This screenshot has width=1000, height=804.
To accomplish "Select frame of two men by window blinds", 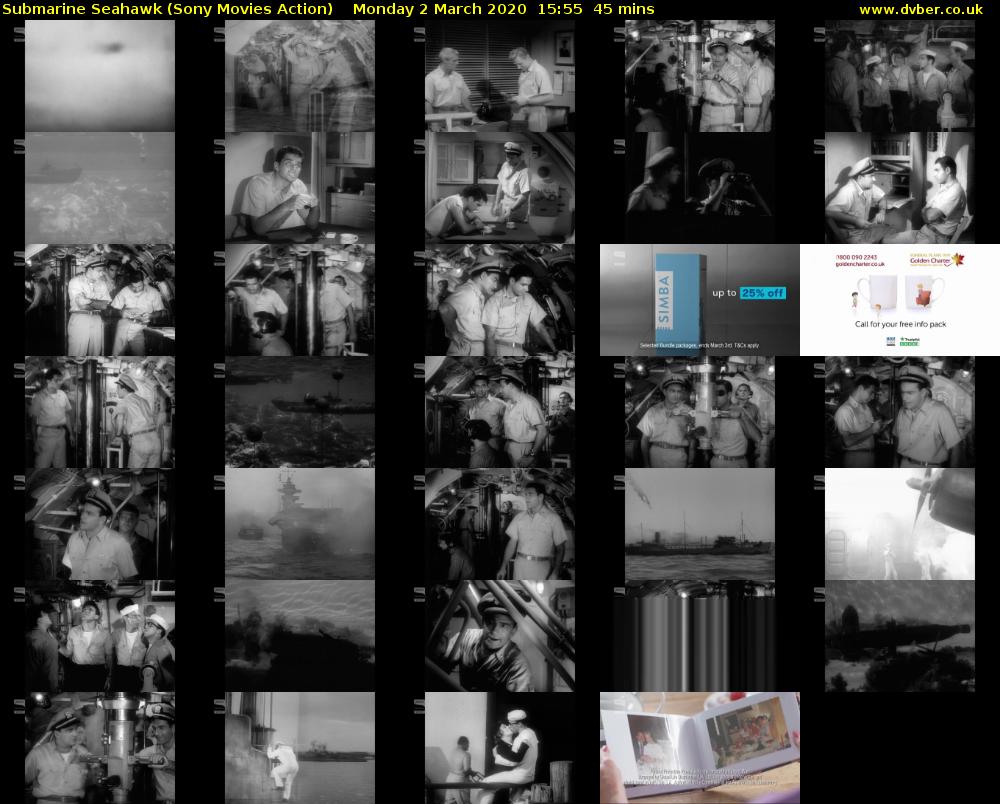I will [x=500, y=76].
